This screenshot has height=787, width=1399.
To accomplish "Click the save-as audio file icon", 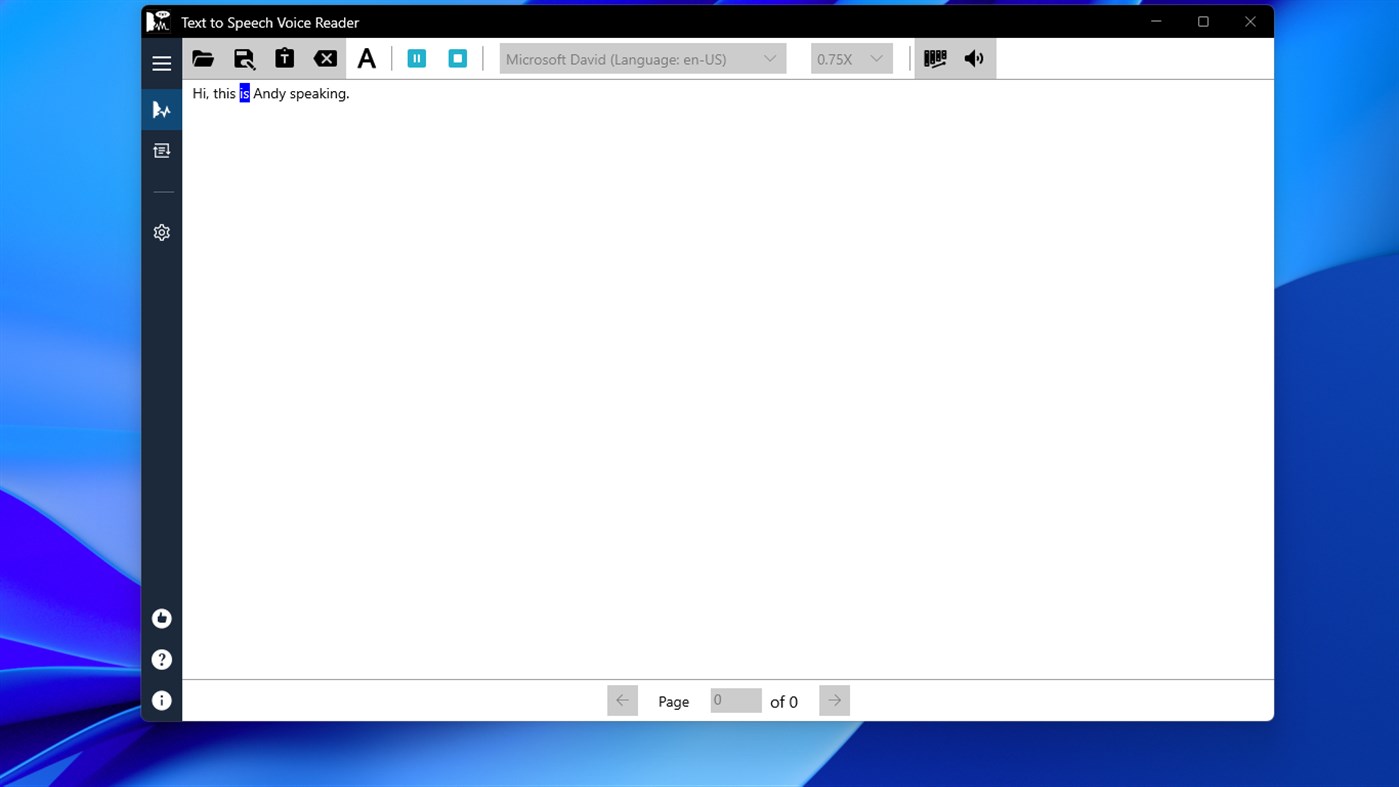I will coord(244,59).
